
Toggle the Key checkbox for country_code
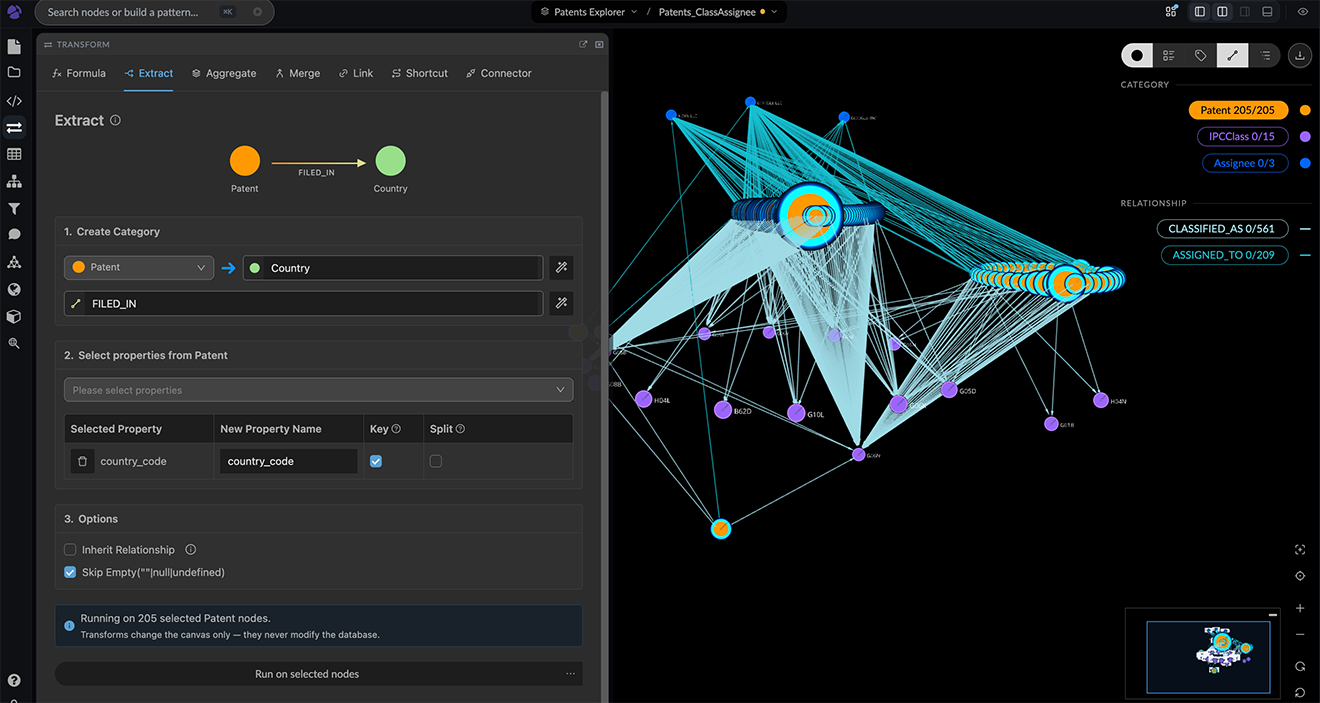(376, 461)
